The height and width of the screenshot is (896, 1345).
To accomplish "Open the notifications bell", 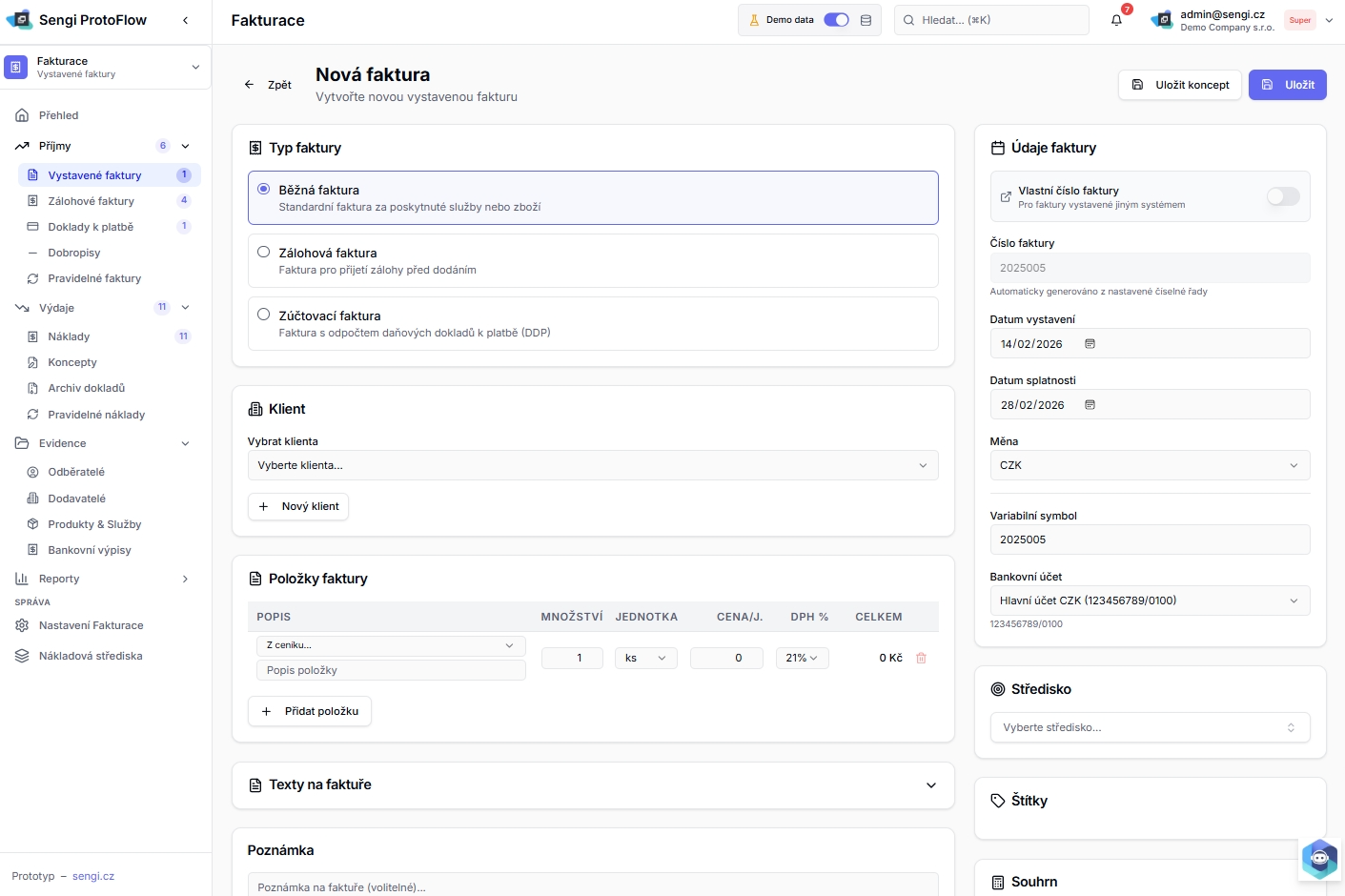I will pos(1116,20).
